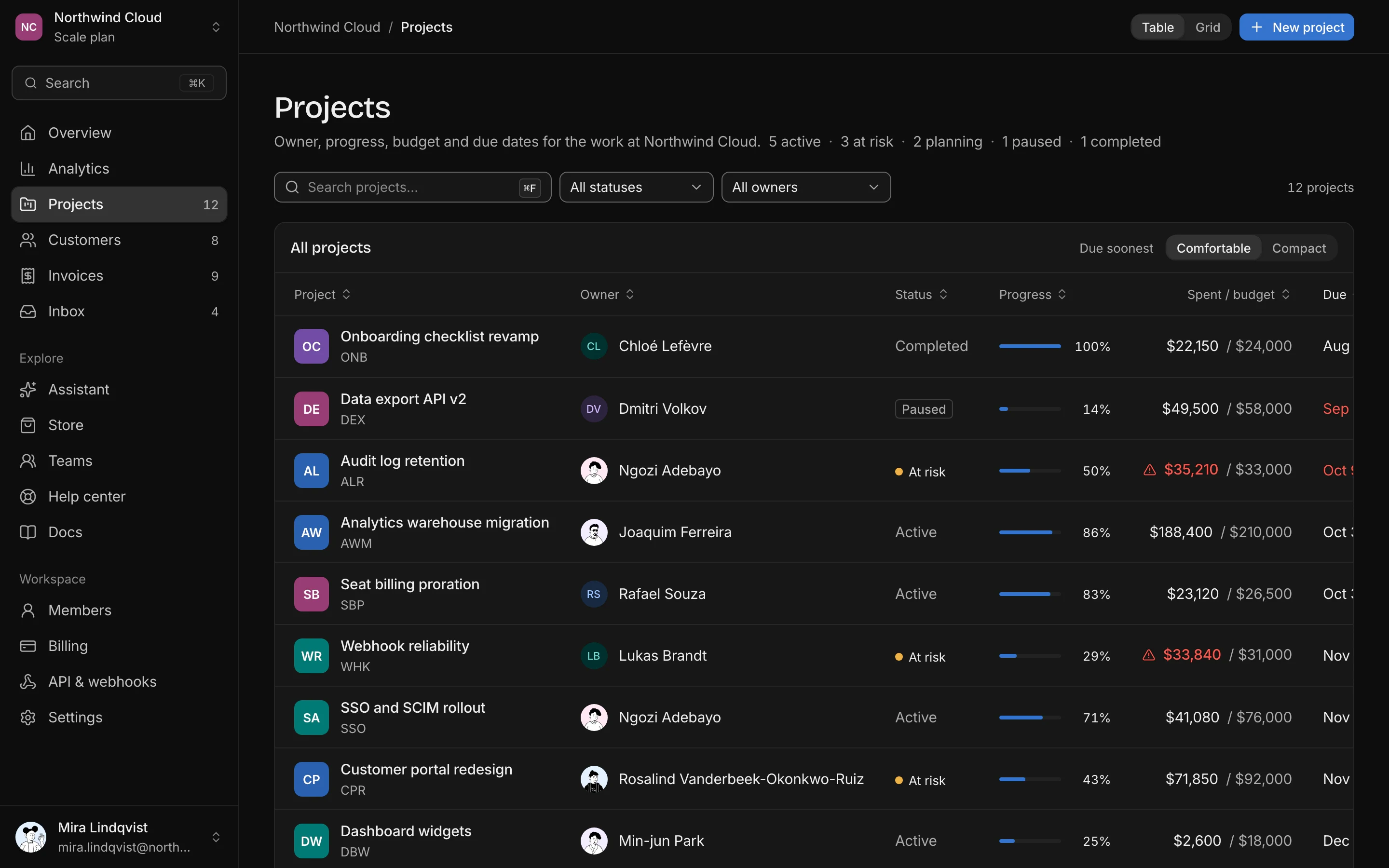
Task: Expand Mira Lindqvist account menu
Action: pyautogui.click(x=216, y=837)
